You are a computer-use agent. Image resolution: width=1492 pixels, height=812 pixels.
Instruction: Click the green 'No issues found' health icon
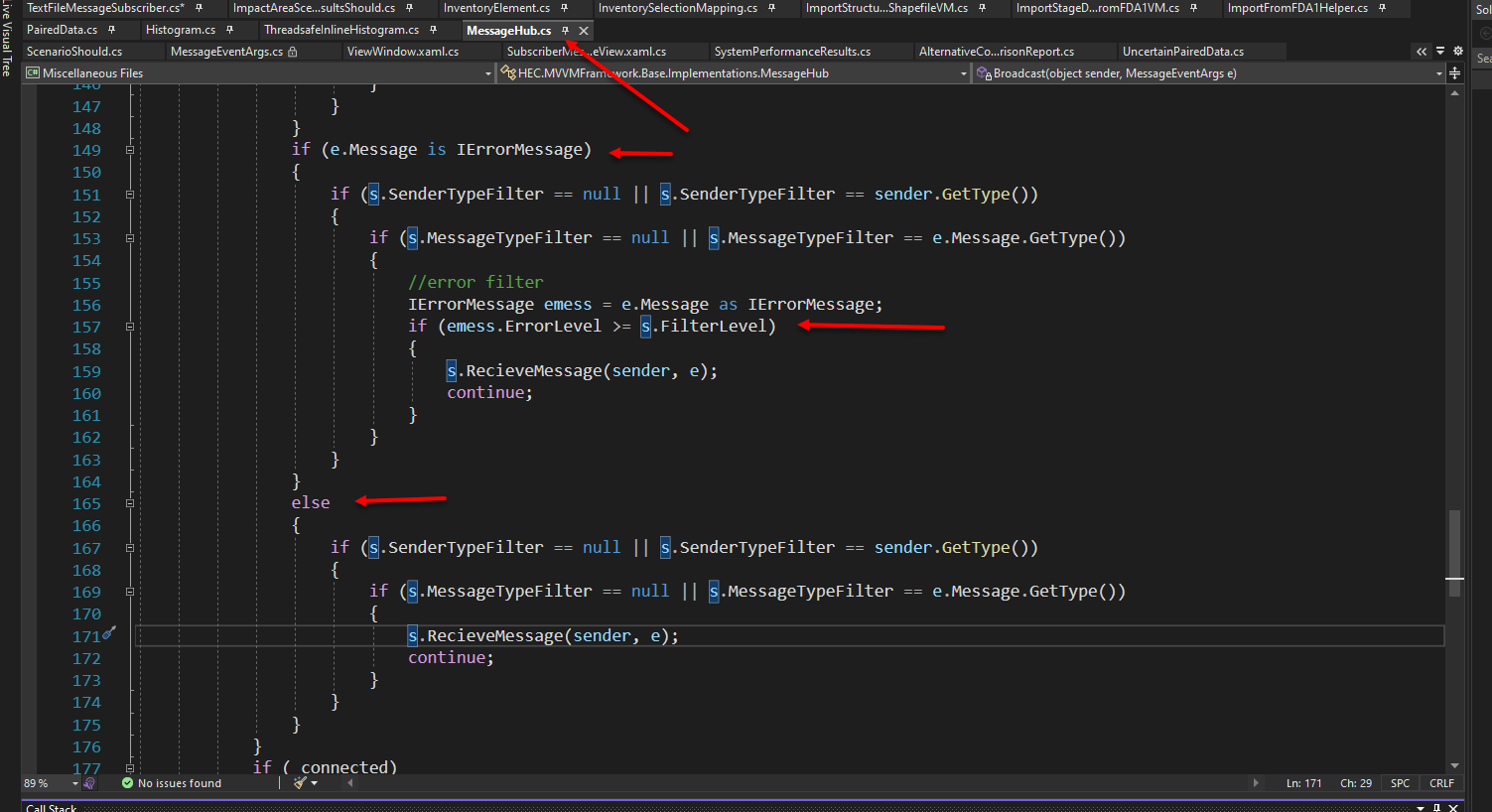pos(127,782)
